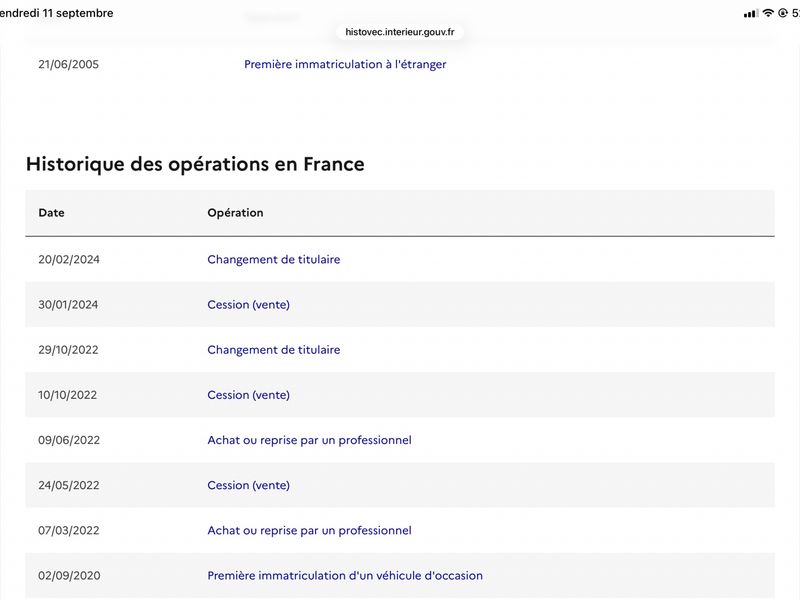
Task: Open 'Achat ou reprise par un professionnel' 09/06/2022
Action: click(309, 440)
